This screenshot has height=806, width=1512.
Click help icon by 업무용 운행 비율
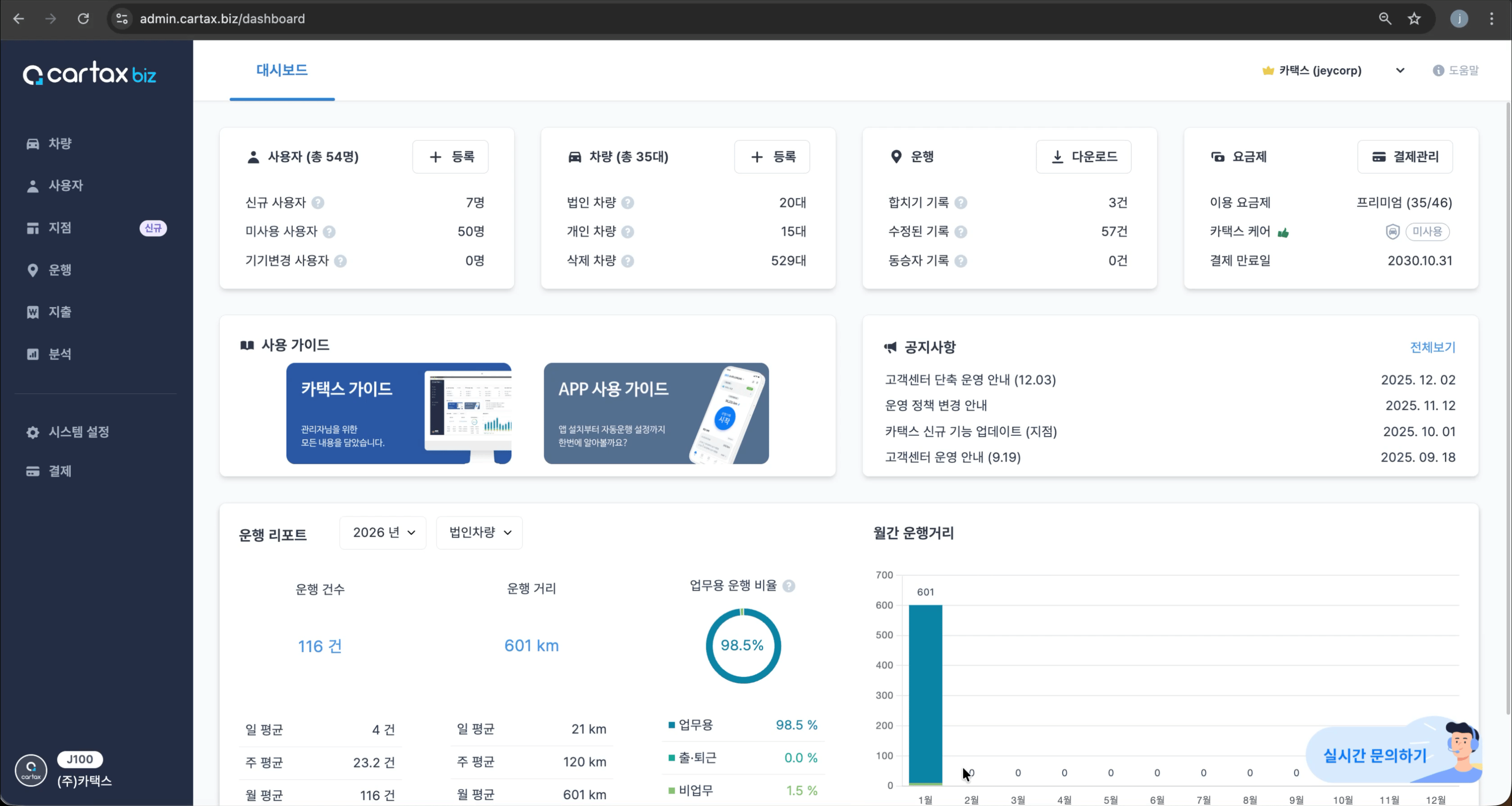pyautogui.click(x=789, y=586)
